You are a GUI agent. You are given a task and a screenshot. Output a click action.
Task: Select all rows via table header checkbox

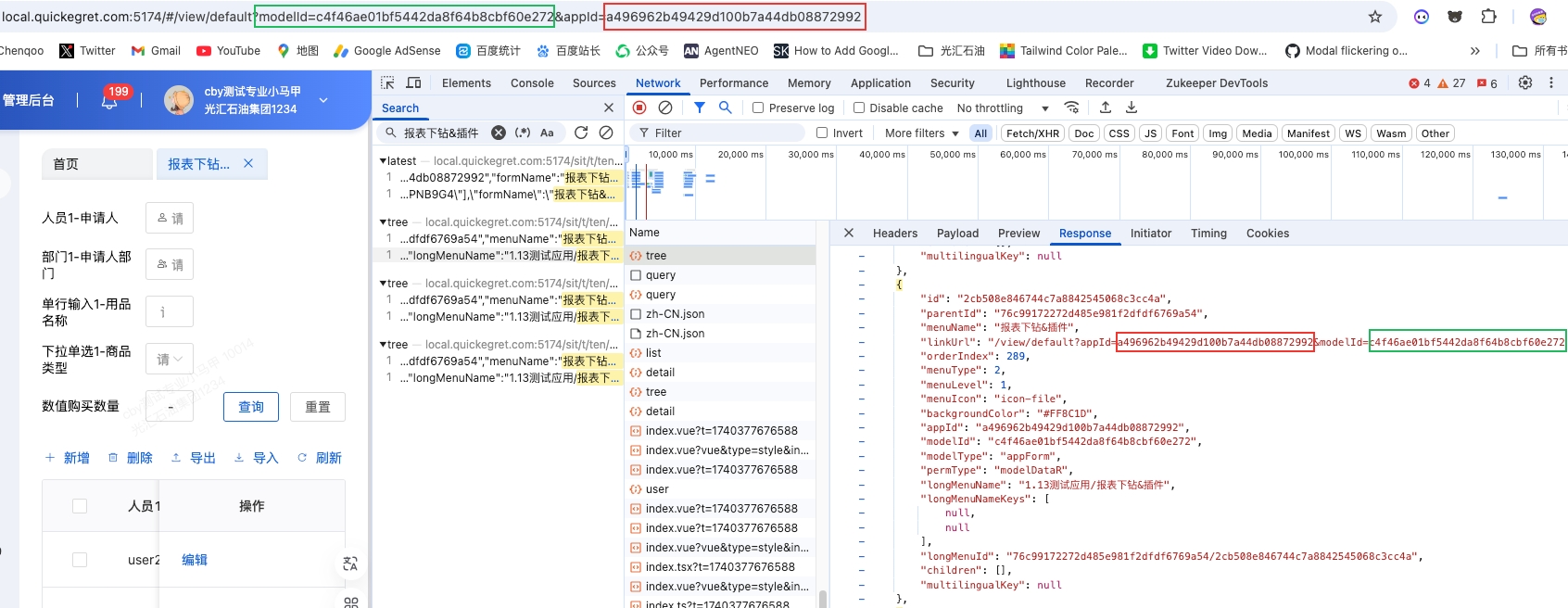point(80,506)
